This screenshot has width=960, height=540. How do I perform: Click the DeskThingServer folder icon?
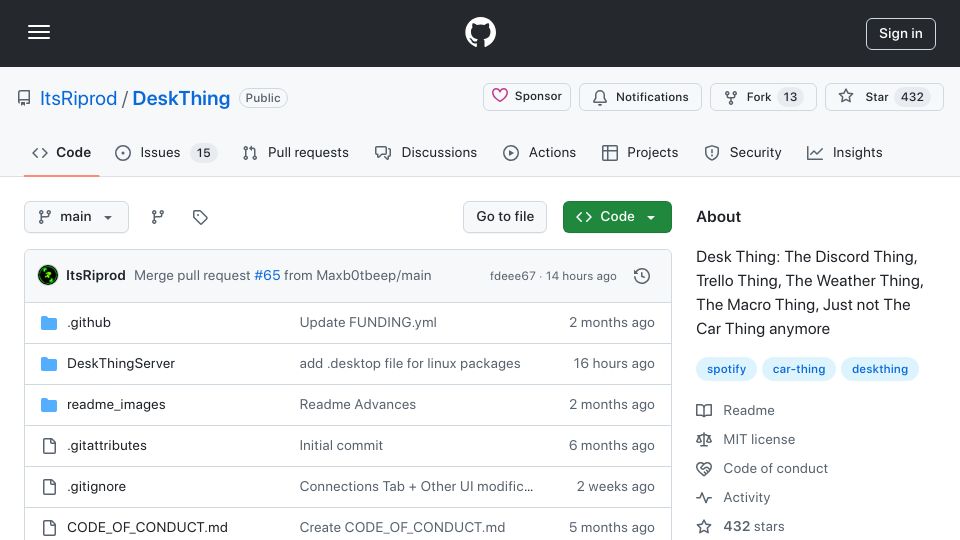click(49, 364)
